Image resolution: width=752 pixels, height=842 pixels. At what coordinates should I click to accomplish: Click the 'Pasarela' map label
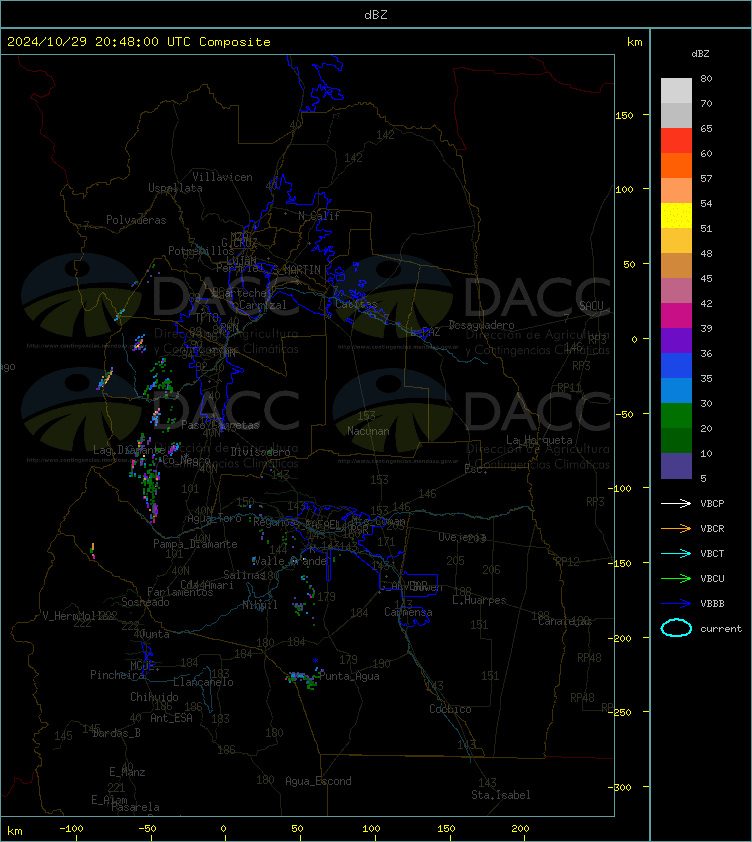[135, 807]
